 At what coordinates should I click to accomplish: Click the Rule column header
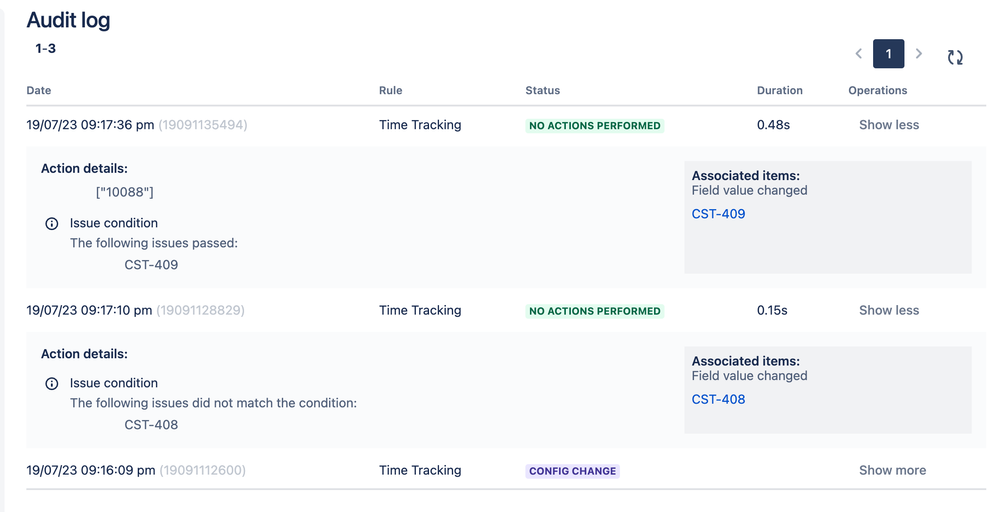click(x=390, y=90)
